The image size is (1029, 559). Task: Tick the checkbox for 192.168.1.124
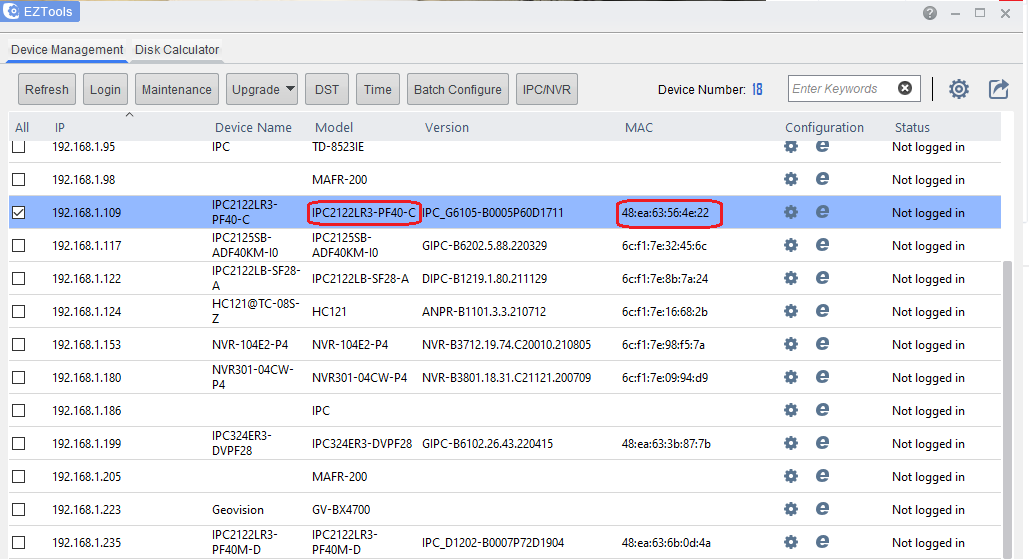click(19, 311)
